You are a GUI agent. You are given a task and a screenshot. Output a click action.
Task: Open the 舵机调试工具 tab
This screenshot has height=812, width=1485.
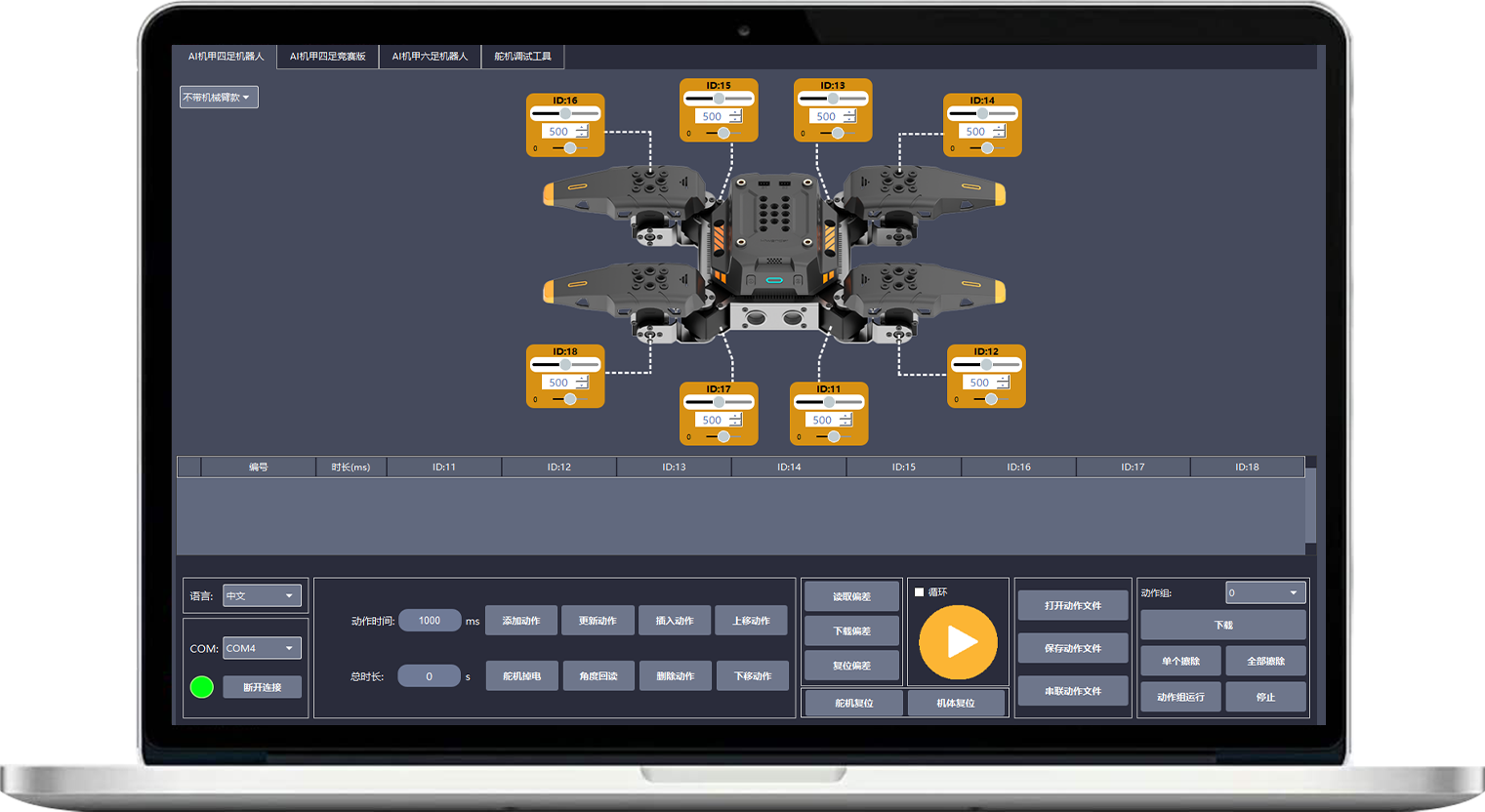(x=522, y=57)
